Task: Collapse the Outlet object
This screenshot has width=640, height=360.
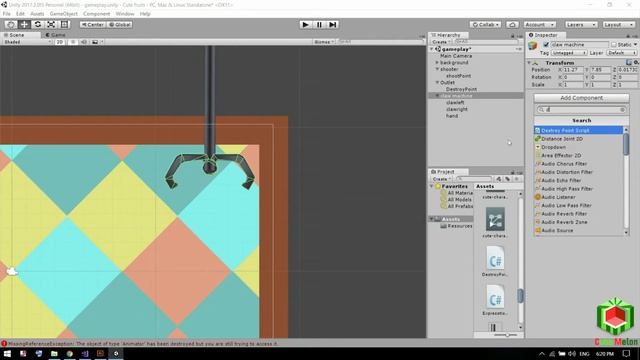Action: coord(437,82)
